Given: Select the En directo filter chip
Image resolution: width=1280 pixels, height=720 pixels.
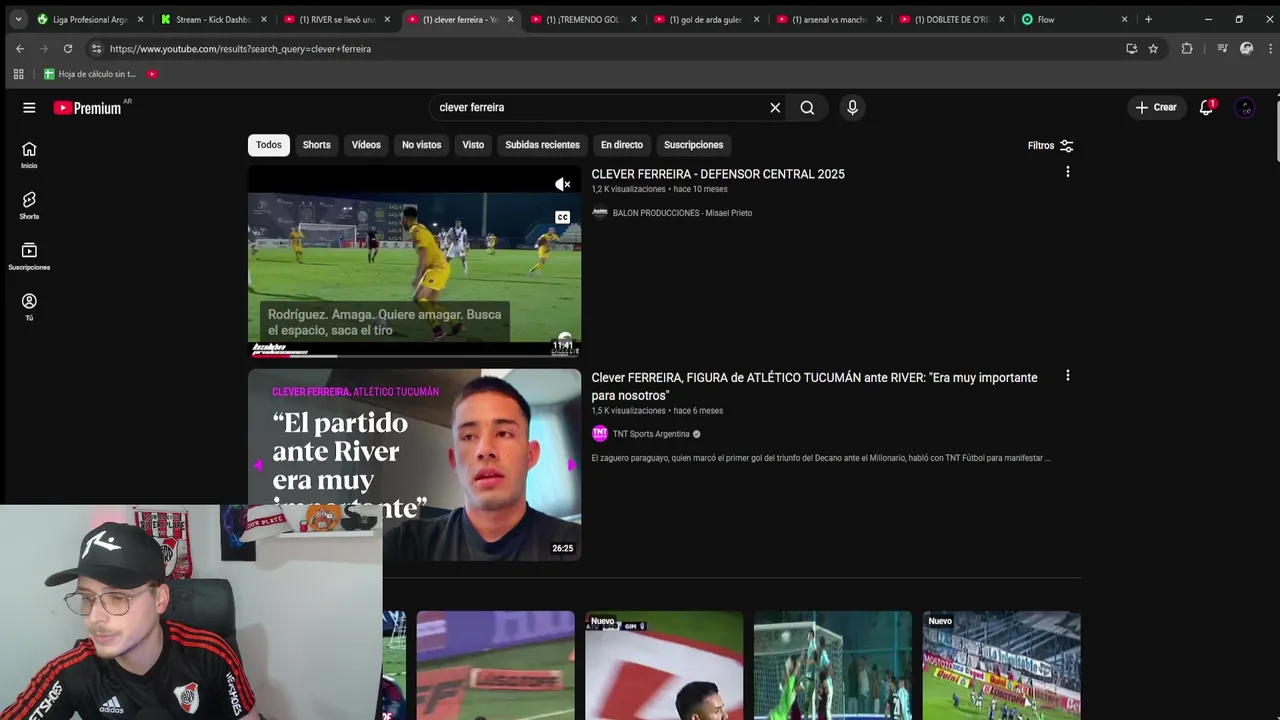Looking at the screenshot, I should coord(622,145).
